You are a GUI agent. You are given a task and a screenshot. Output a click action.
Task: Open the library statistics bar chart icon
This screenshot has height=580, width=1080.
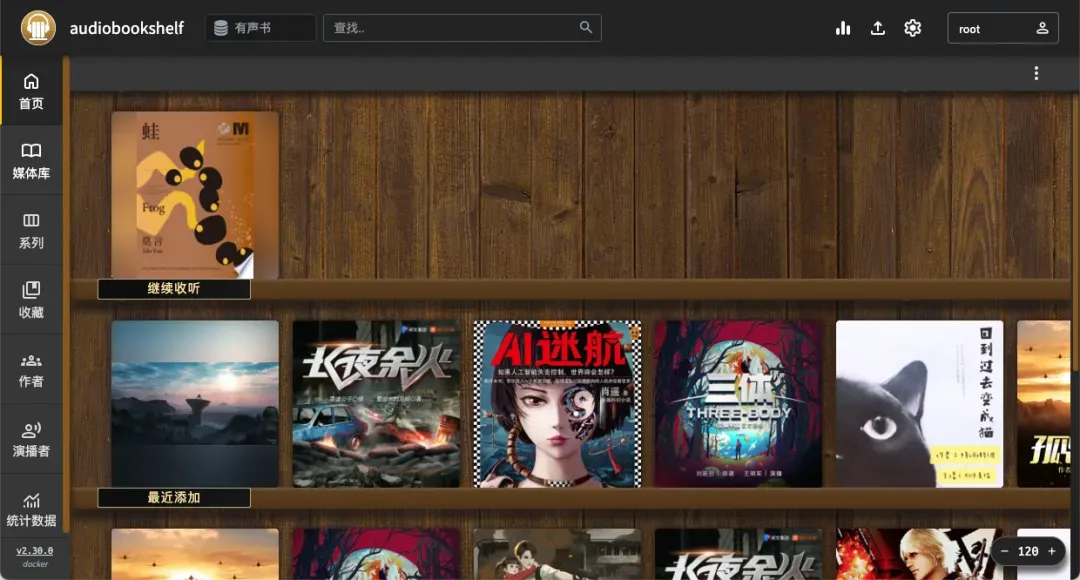(x=843, y=28)
